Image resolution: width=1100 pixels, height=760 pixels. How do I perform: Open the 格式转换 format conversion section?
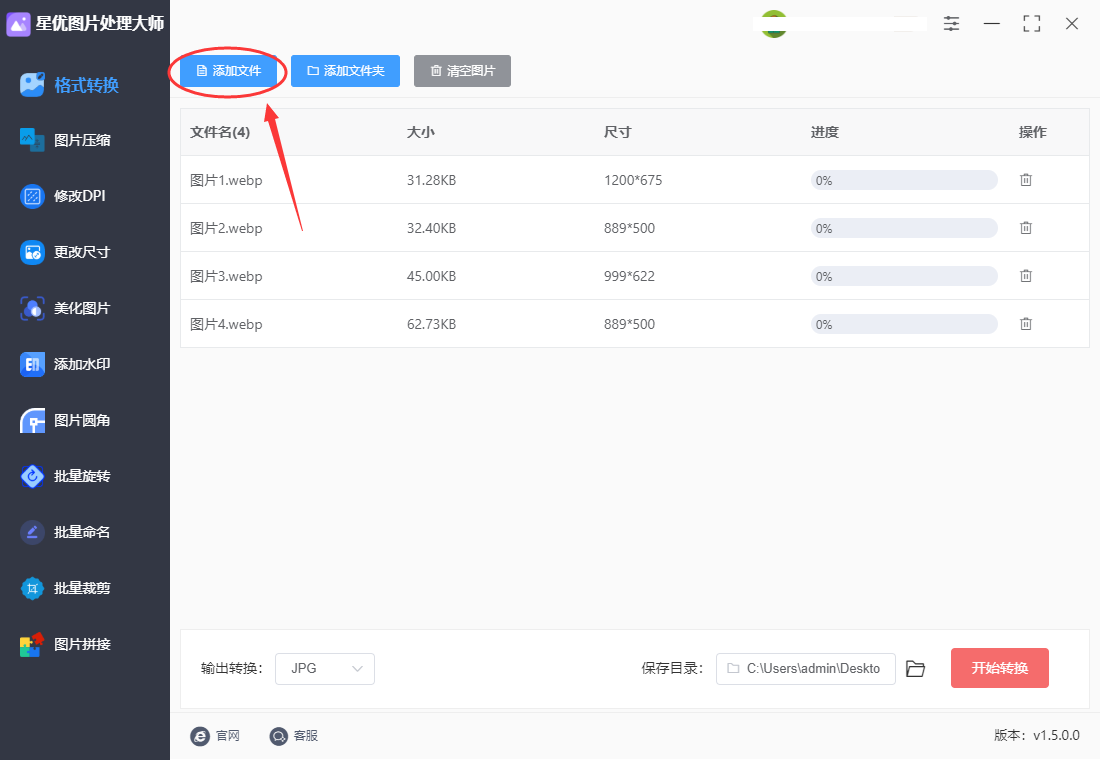70,85
